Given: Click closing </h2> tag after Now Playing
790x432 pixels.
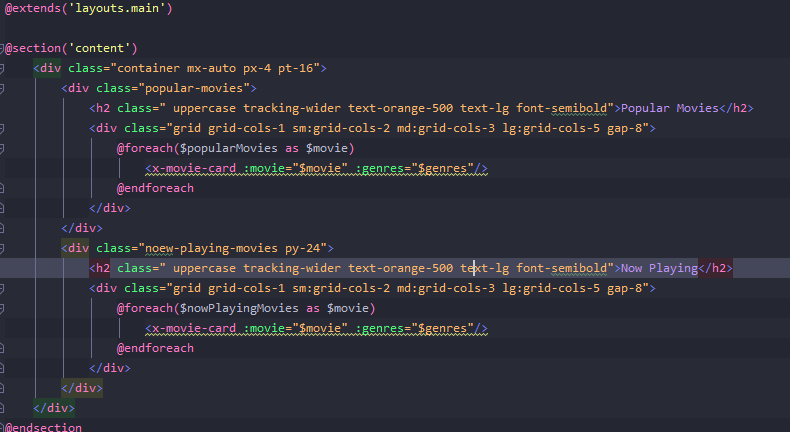Looking at the screenshot, I should [x=715, y=268].
